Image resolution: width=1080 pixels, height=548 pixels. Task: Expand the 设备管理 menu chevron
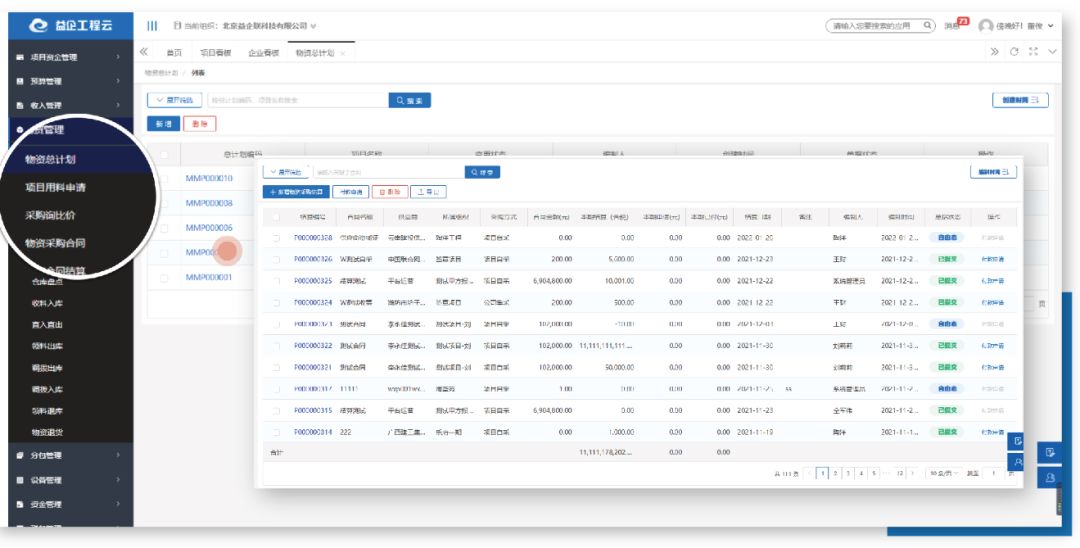pos(118,480)
